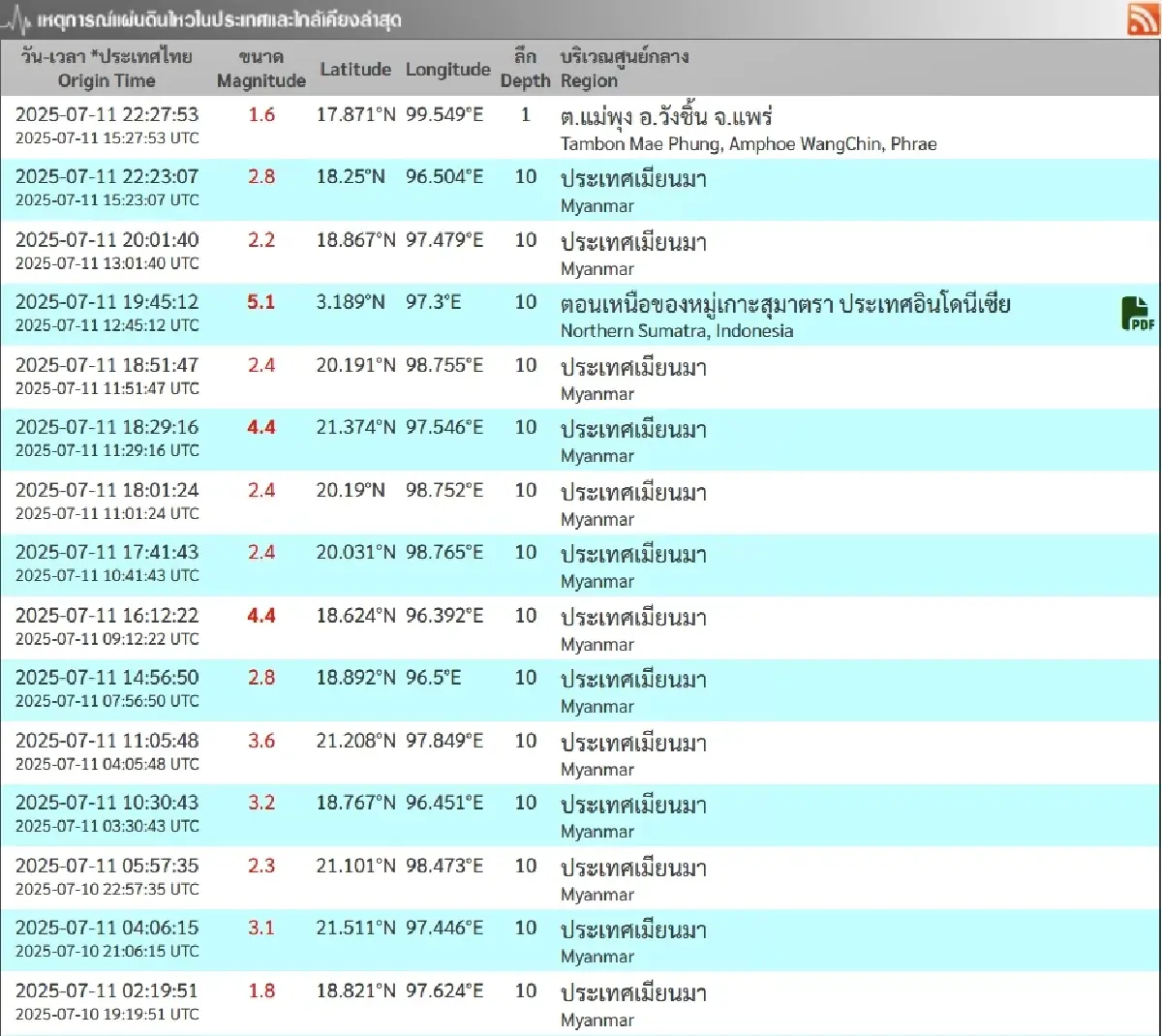Click longitude 97.546°E

tap(444, 427)
